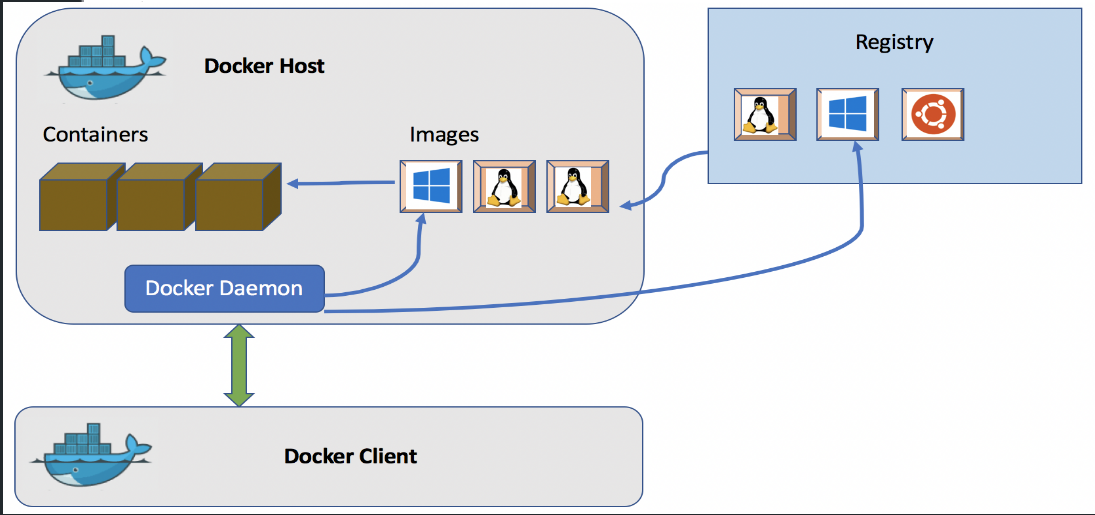Click the Docker whale logo in Docker Client
The width and height of the screenshot is (1095, 515).
(91, 456)
